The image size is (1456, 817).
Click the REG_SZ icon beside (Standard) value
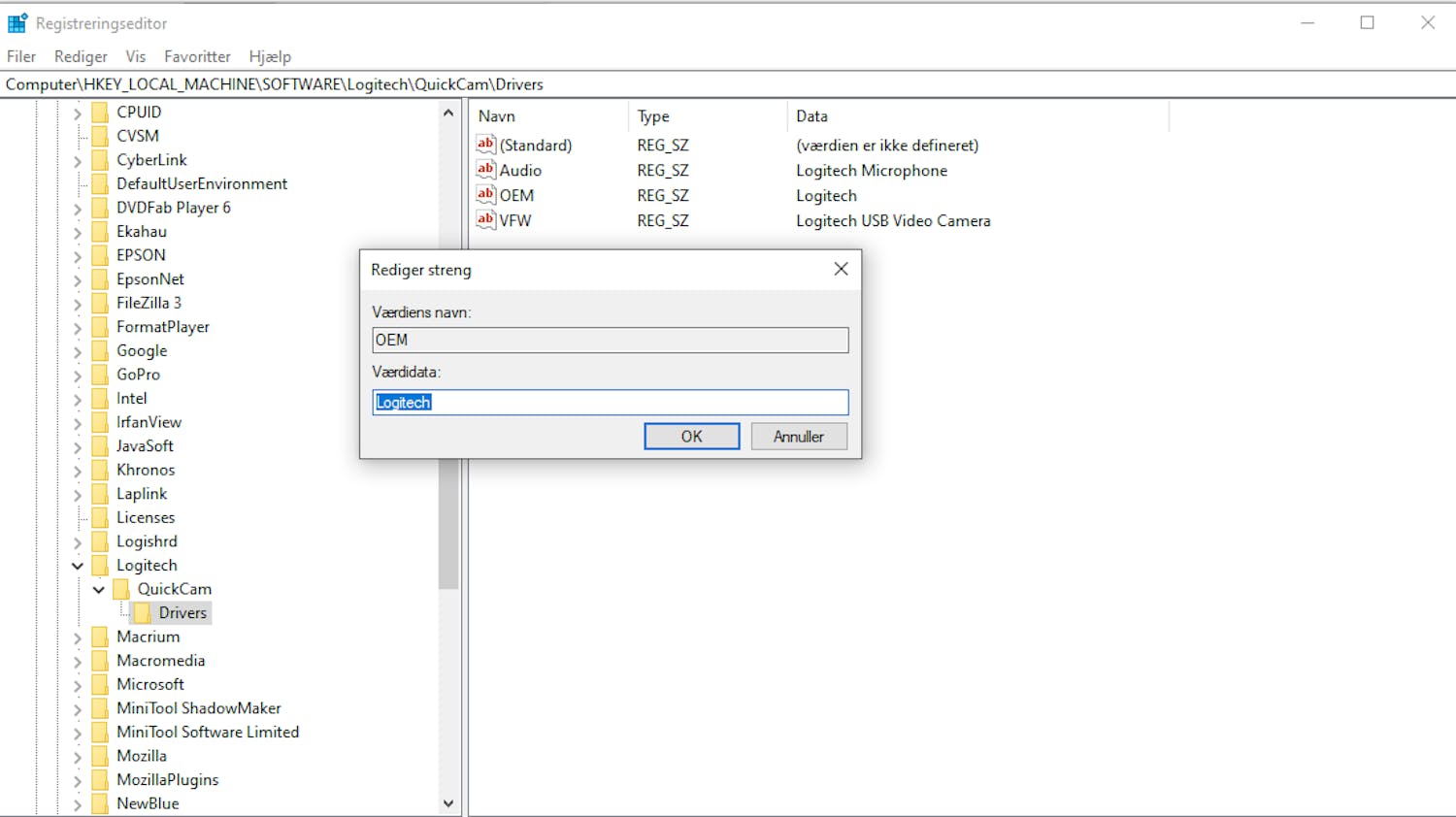coord(486,145)
